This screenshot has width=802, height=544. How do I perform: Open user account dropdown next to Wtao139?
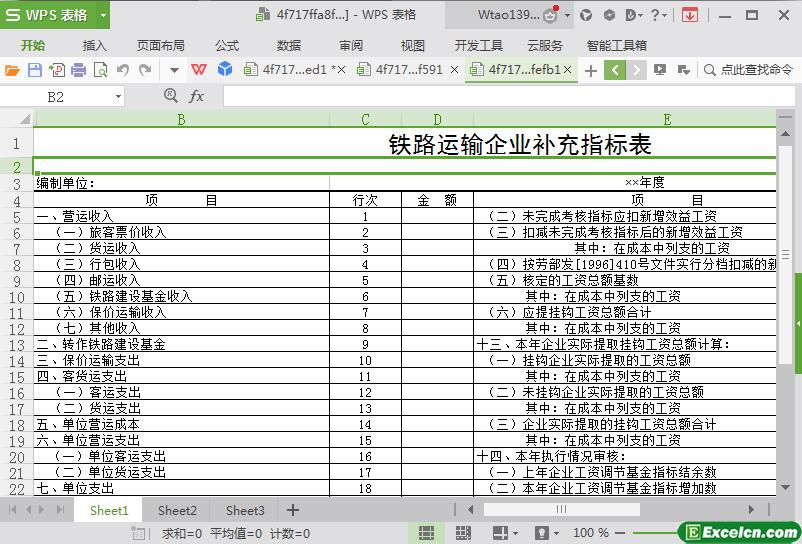[x=567, y=15]
